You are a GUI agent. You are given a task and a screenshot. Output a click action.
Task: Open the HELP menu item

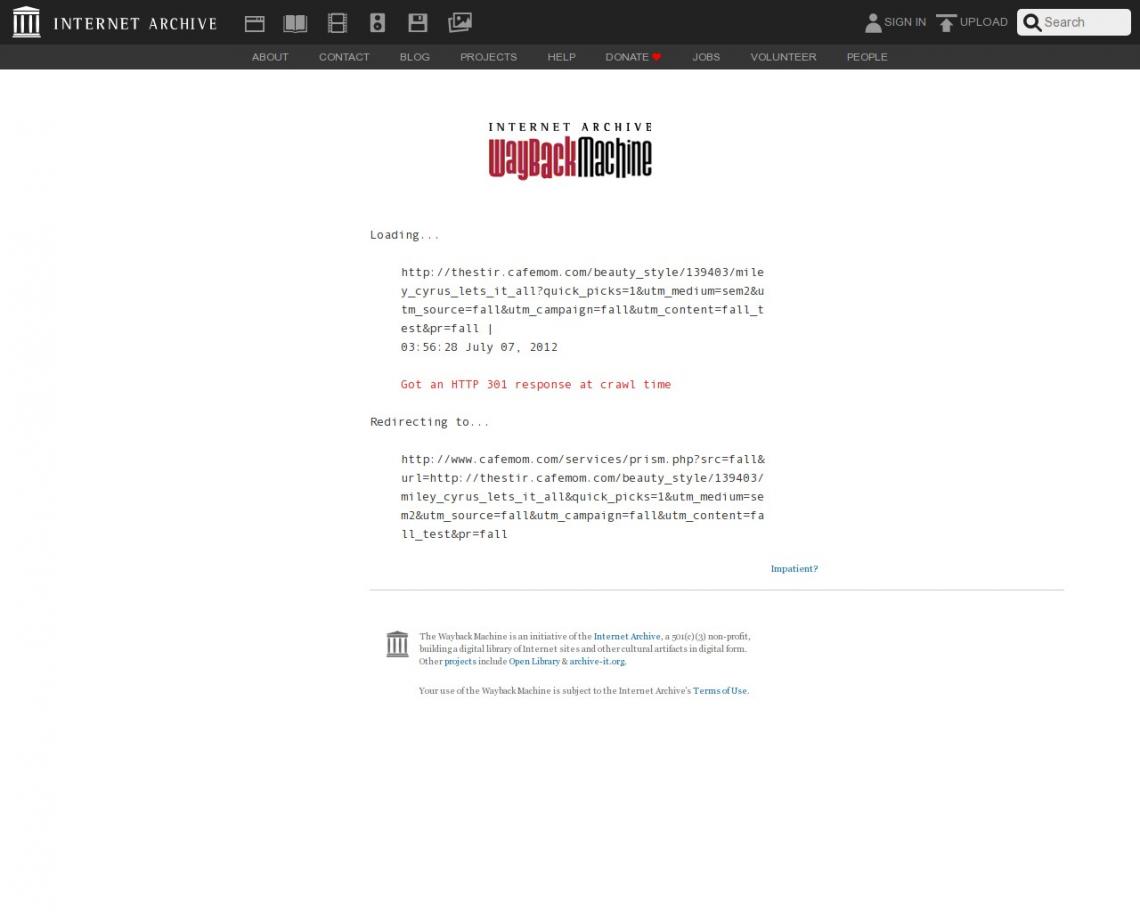(561, 57)
